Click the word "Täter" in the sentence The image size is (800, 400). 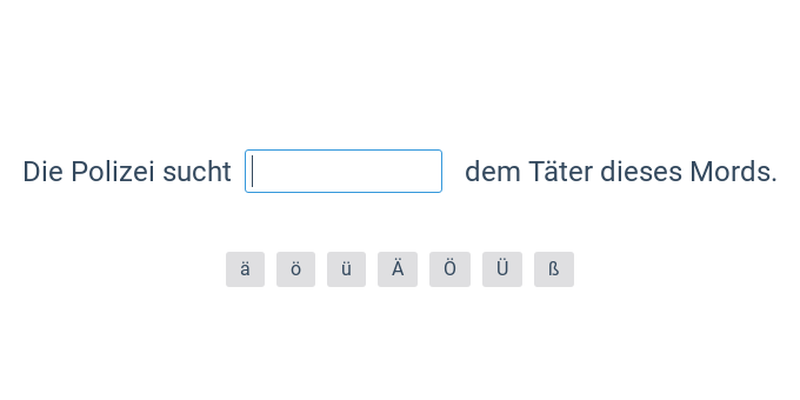pos(560,172)
